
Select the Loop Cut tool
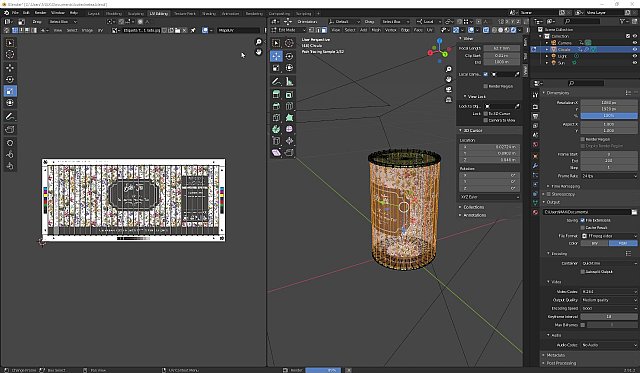(x=289, y=106)
